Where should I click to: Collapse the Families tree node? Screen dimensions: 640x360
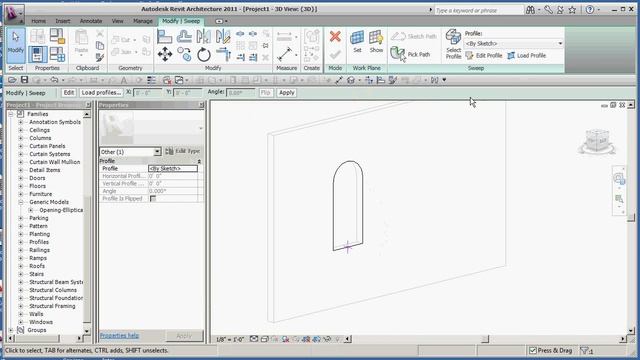coord(11,114)
